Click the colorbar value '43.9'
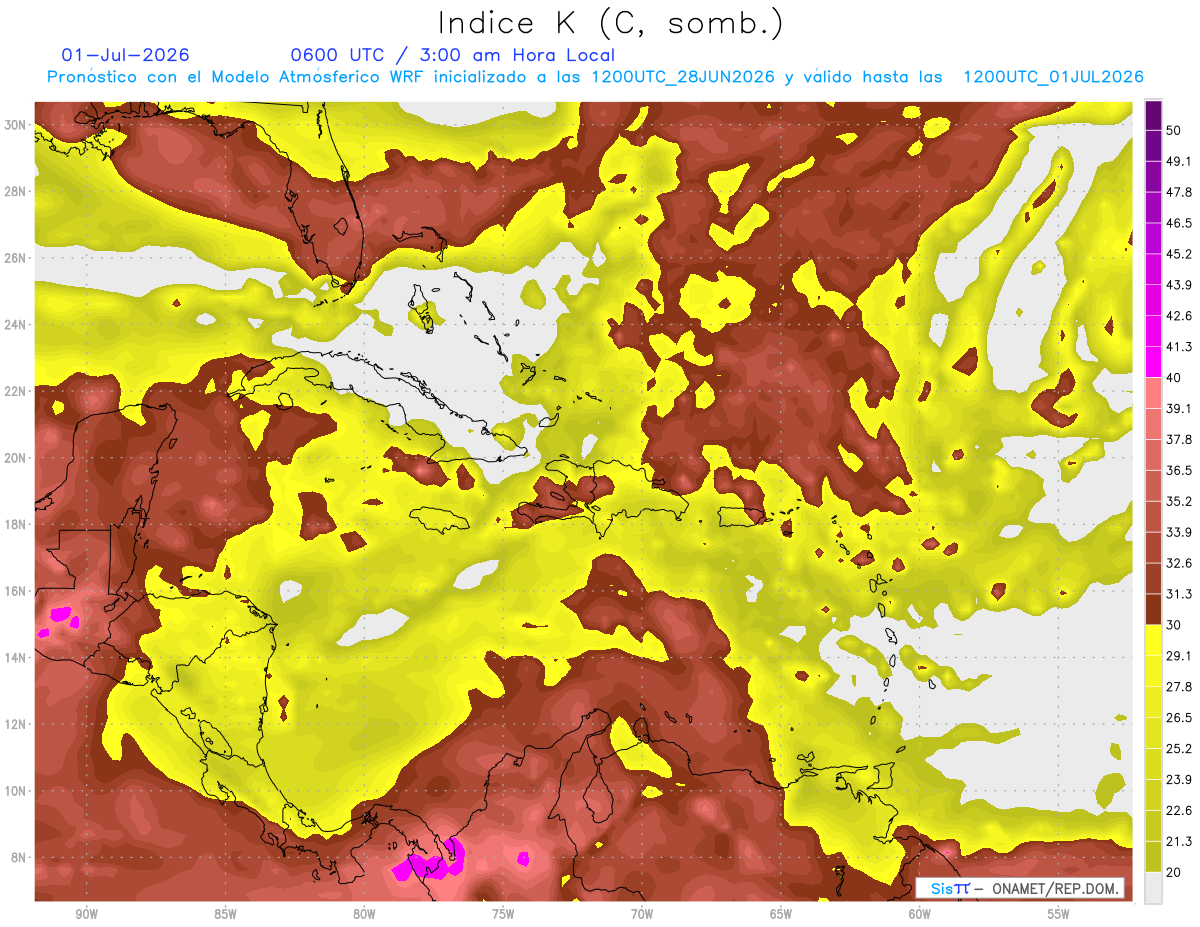 click(1179, 285)
